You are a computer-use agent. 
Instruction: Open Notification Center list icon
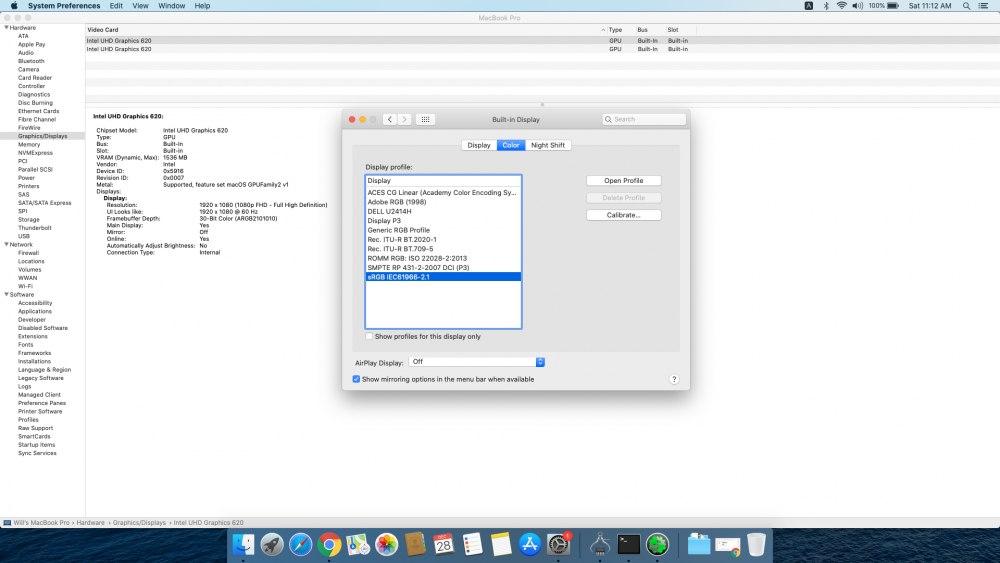pyautogui.click(x=983, y=6)
